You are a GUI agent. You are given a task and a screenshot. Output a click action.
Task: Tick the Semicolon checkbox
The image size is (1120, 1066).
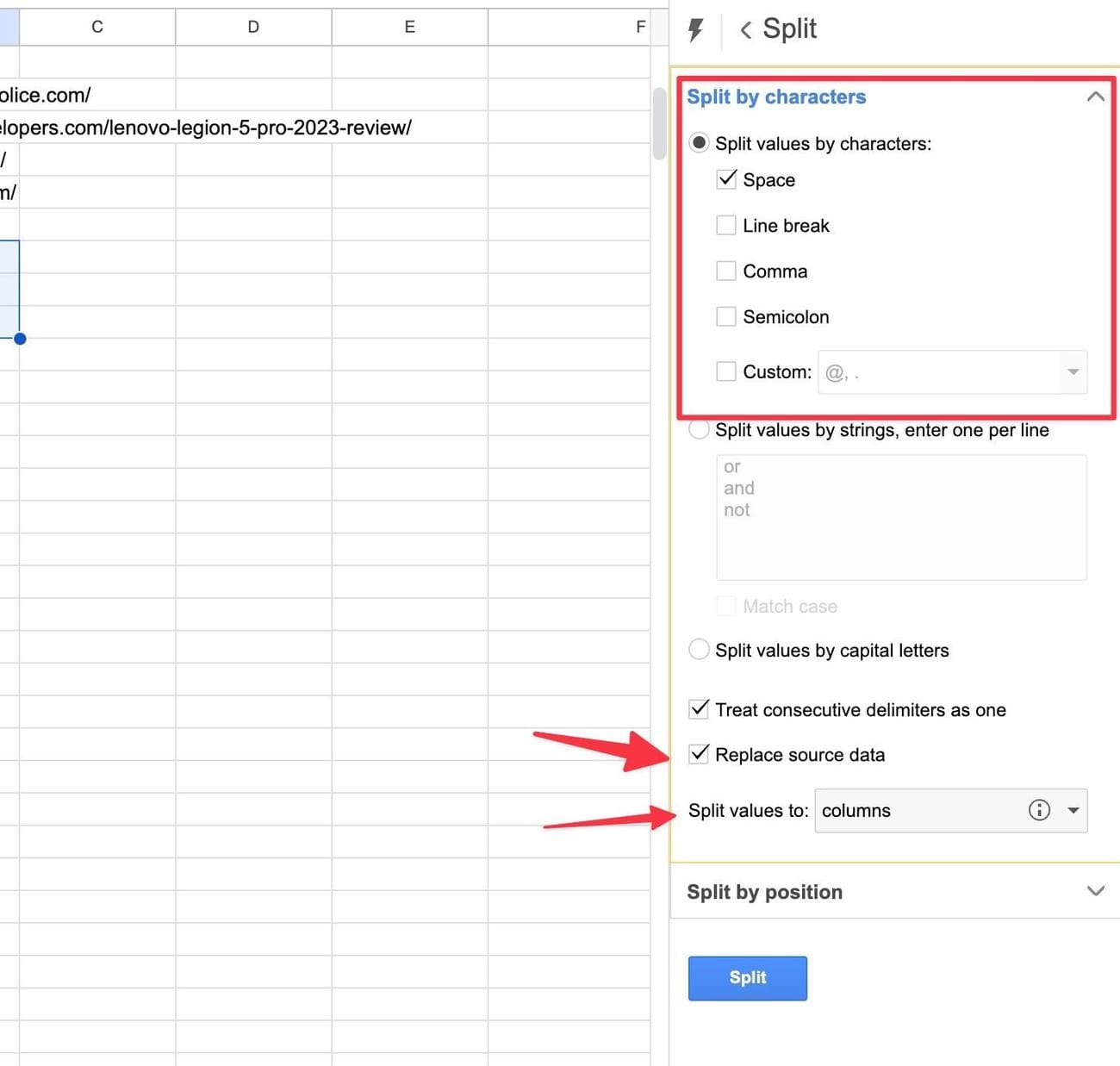click(727, 316)
